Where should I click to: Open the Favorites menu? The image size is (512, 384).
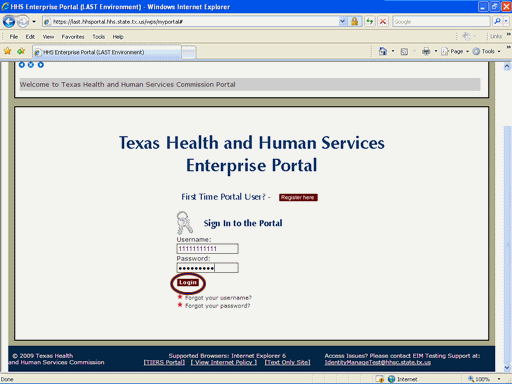click(x=73, y=37)
